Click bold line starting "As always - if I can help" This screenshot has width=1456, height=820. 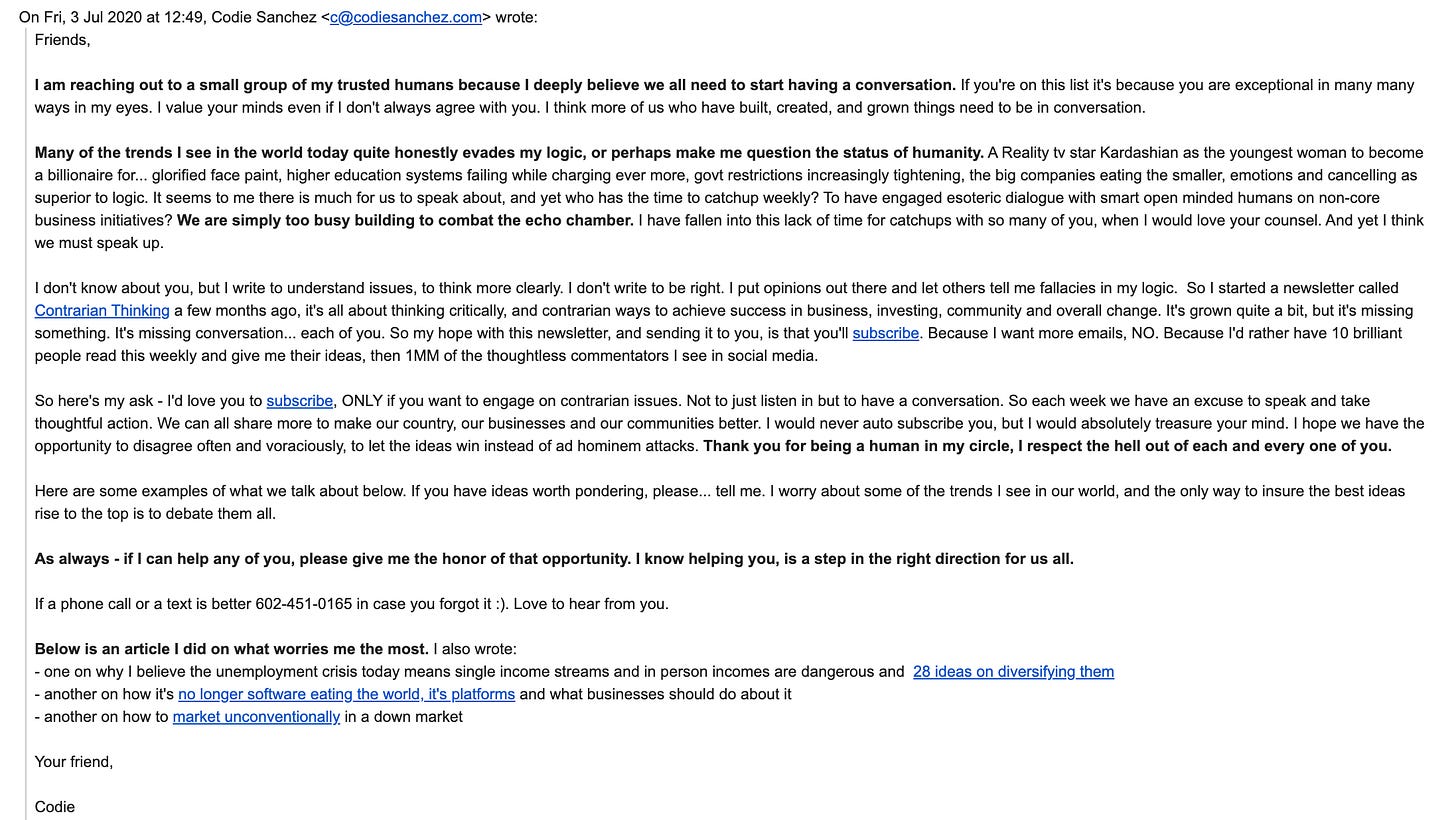(x=553, y=558)
